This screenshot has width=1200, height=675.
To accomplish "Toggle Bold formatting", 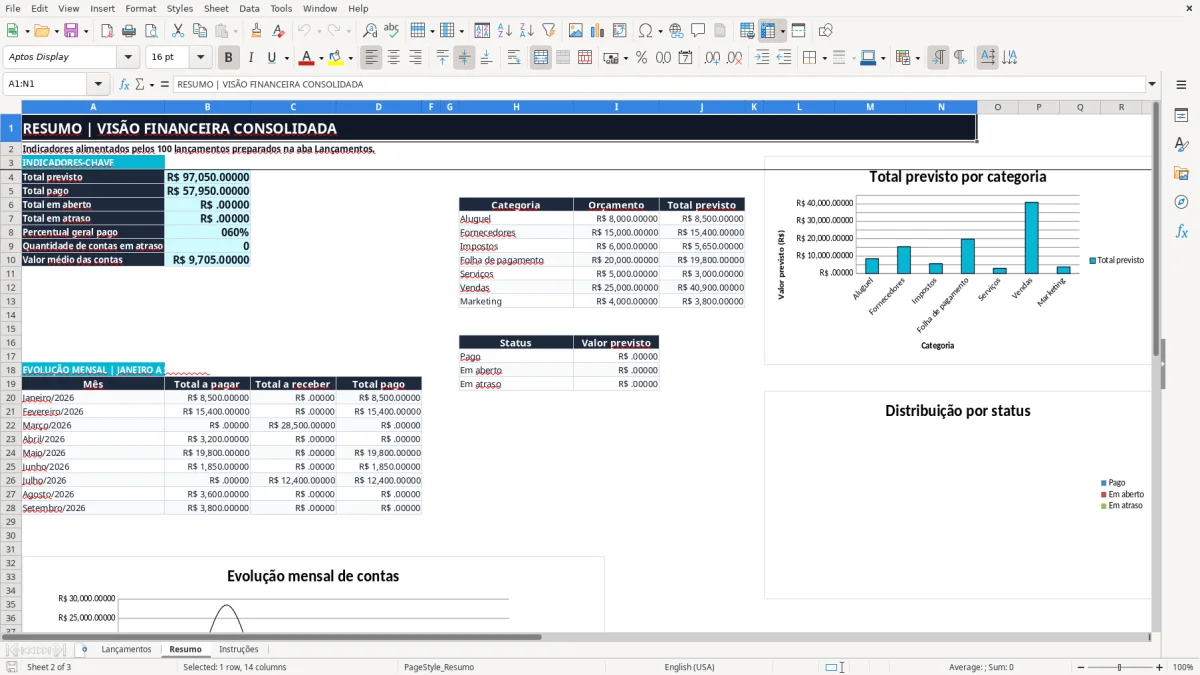I will pos(229,58).
